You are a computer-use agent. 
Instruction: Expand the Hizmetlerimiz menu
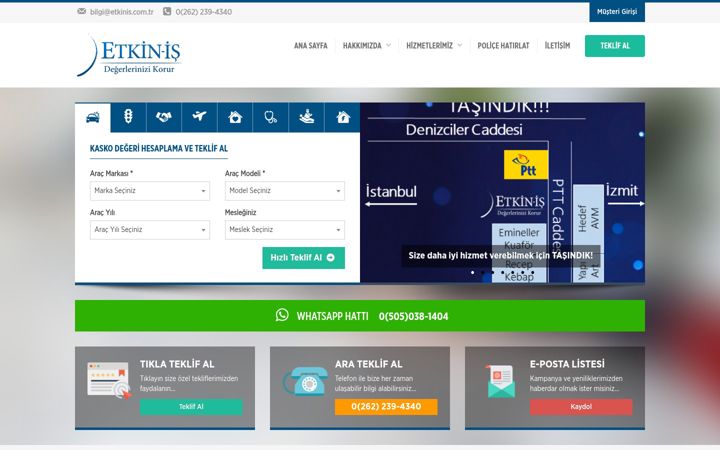434,45
